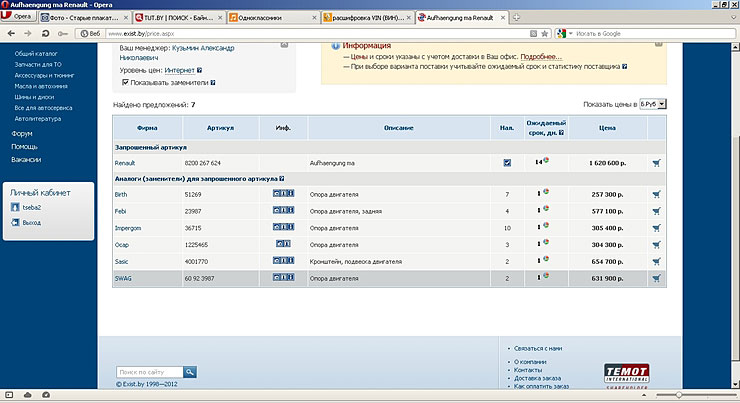740x403 pixels.
Task: Click the Opera Turbo icon in status bar
Action: [x=46, y=395]
